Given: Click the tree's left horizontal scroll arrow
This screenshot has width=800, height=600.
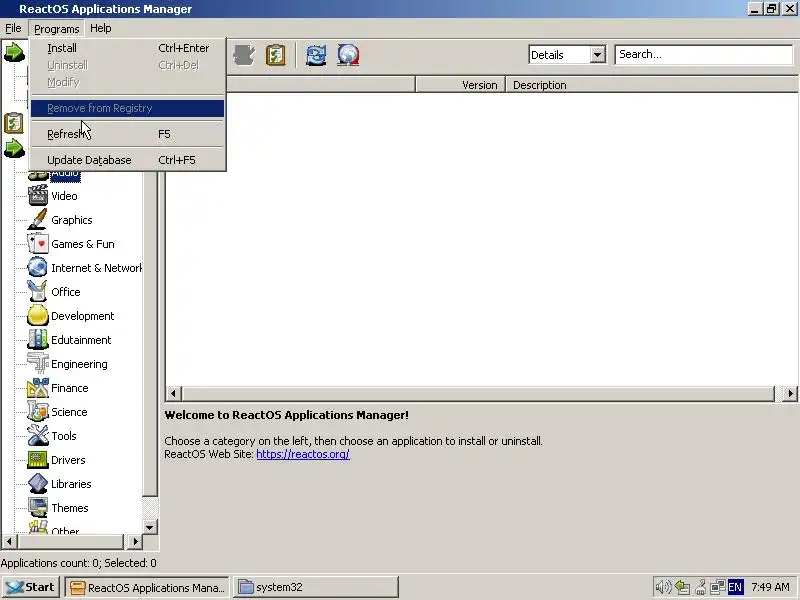Looking at the screenshot, I should [x=9, y=541].
